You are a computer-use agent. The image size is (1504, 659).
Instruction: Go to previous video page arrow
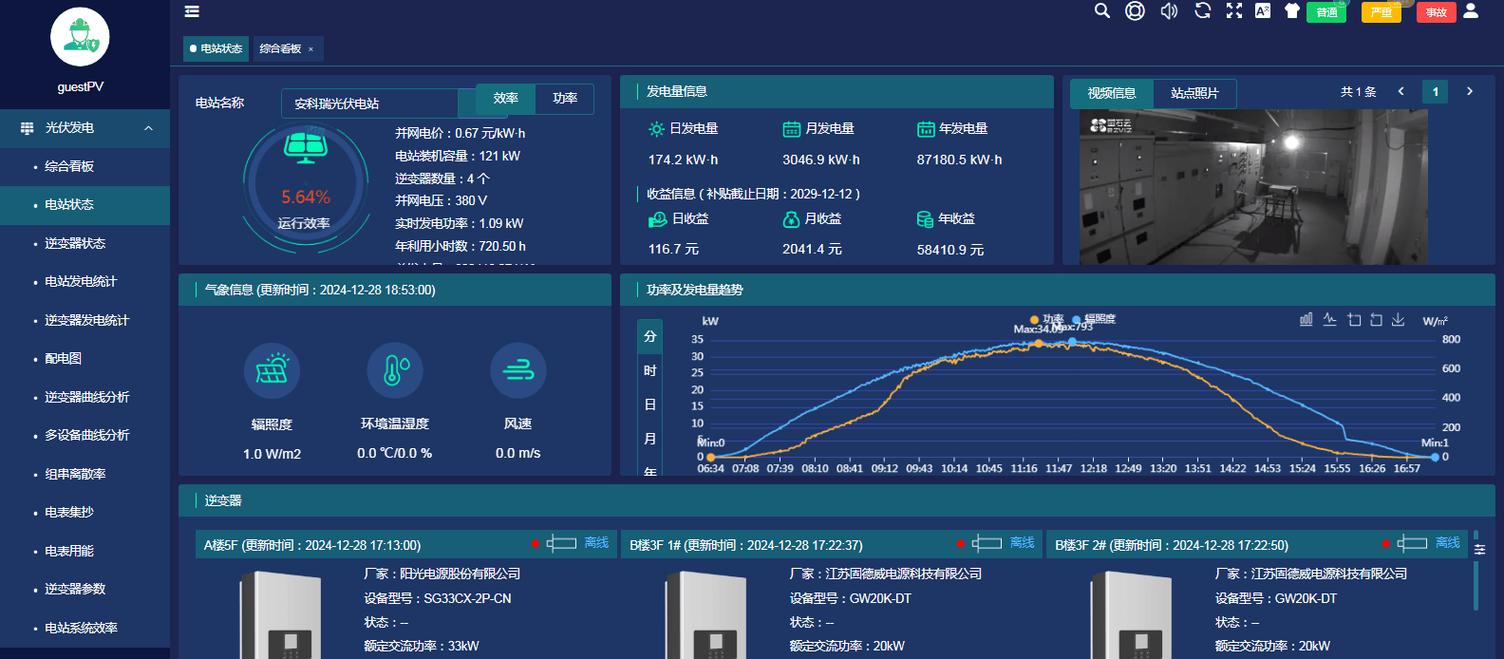coord(1401,91)
